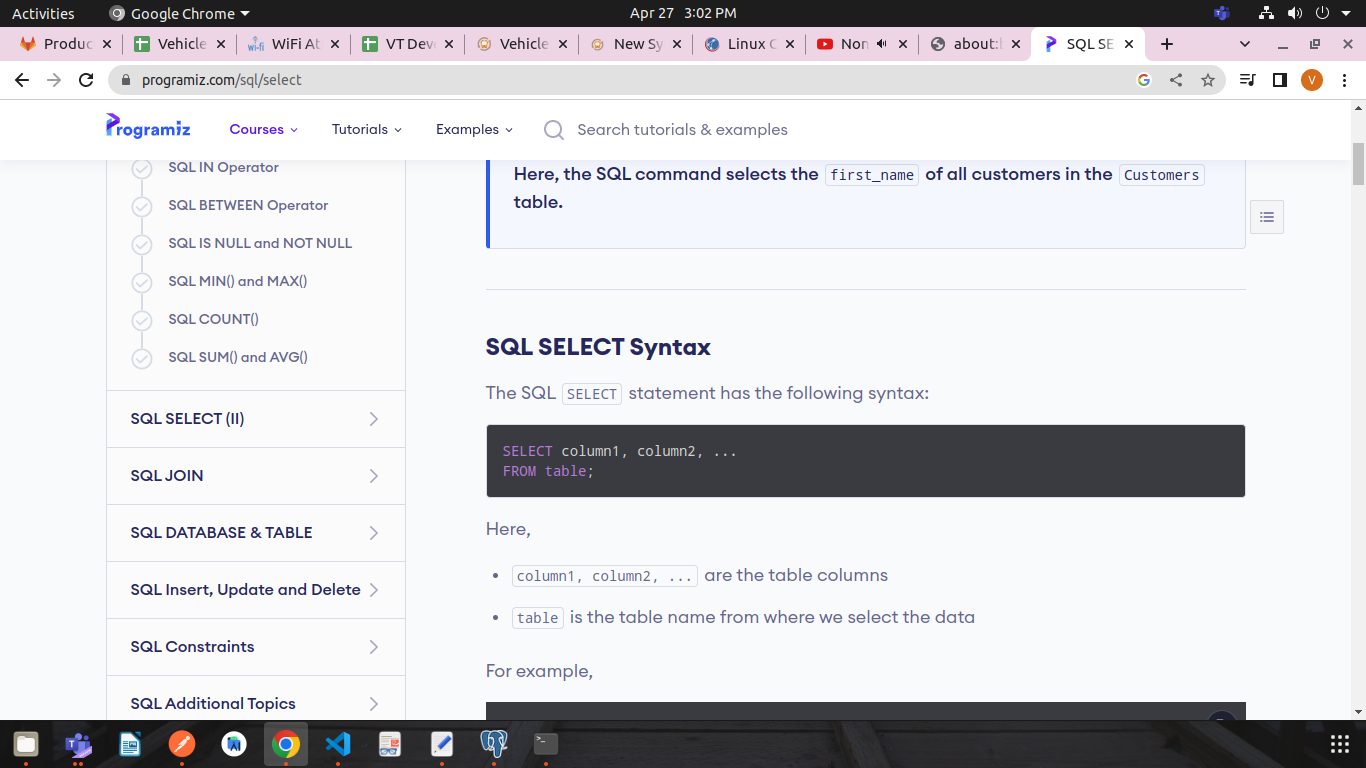Launch Visual Studio Code from the dock
Image resolution: width=1366 pixels, height=768 pixels.
(x=338, y=744)
